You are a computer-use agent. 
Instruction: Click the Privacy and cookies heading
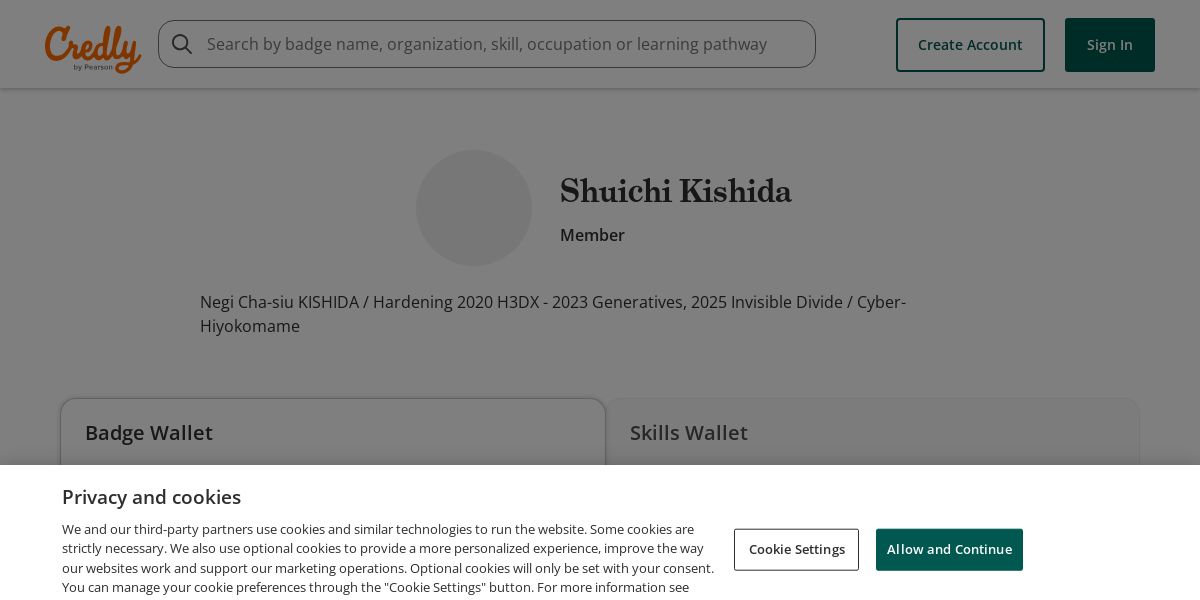pos(151,497)
